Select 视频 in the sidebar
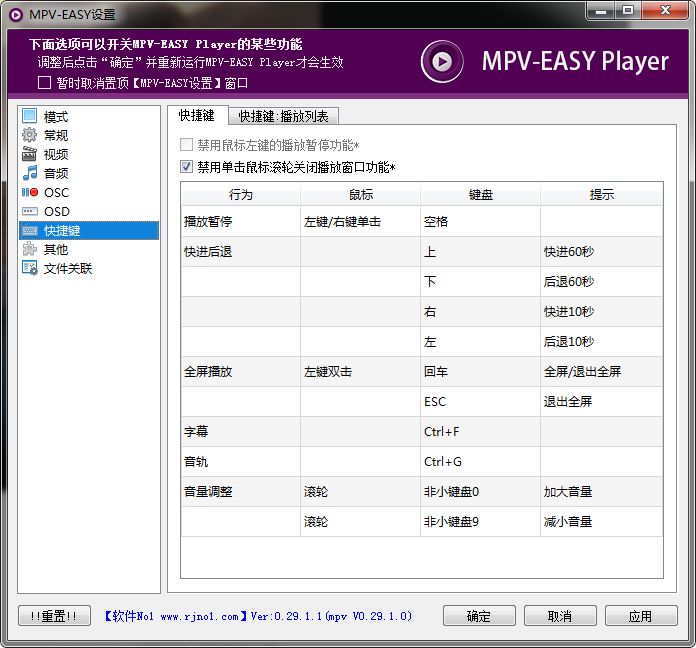 [56, 154]
